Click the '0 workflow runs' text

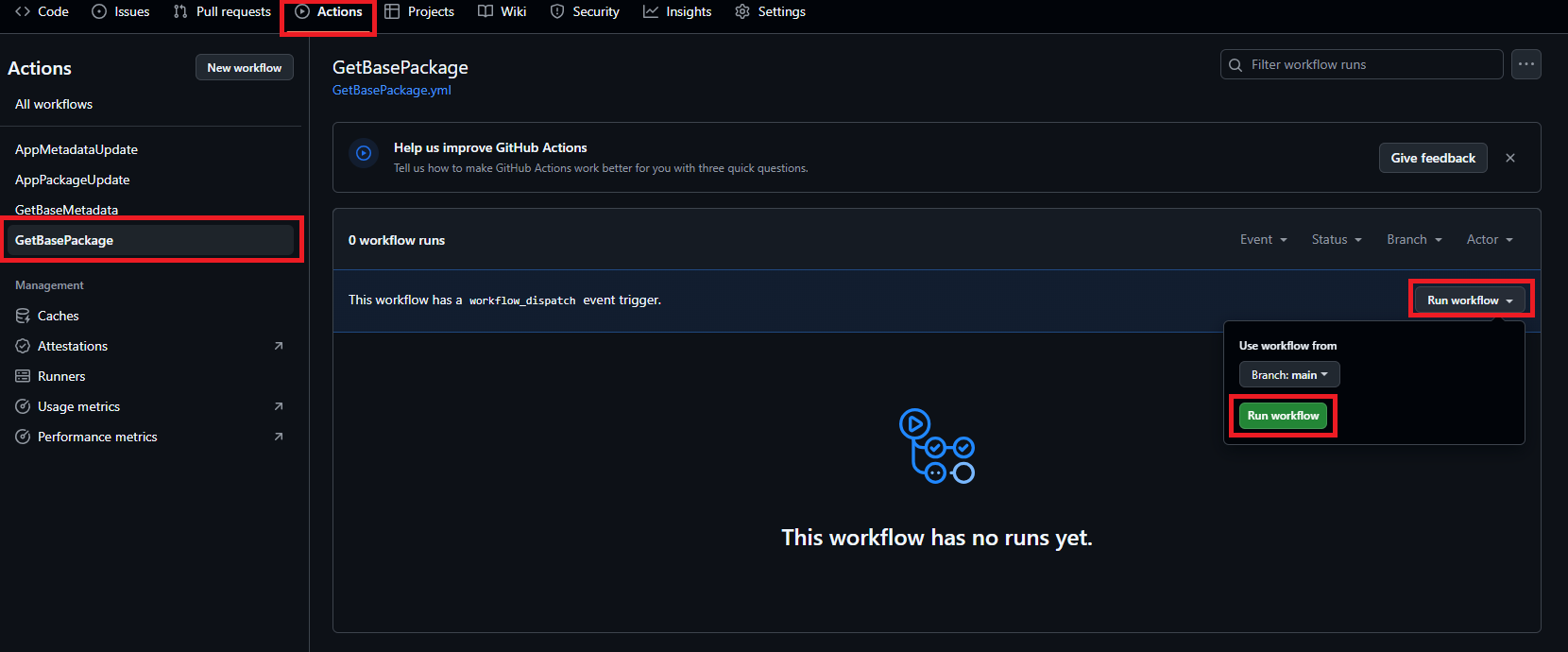(x=397, y=240)
